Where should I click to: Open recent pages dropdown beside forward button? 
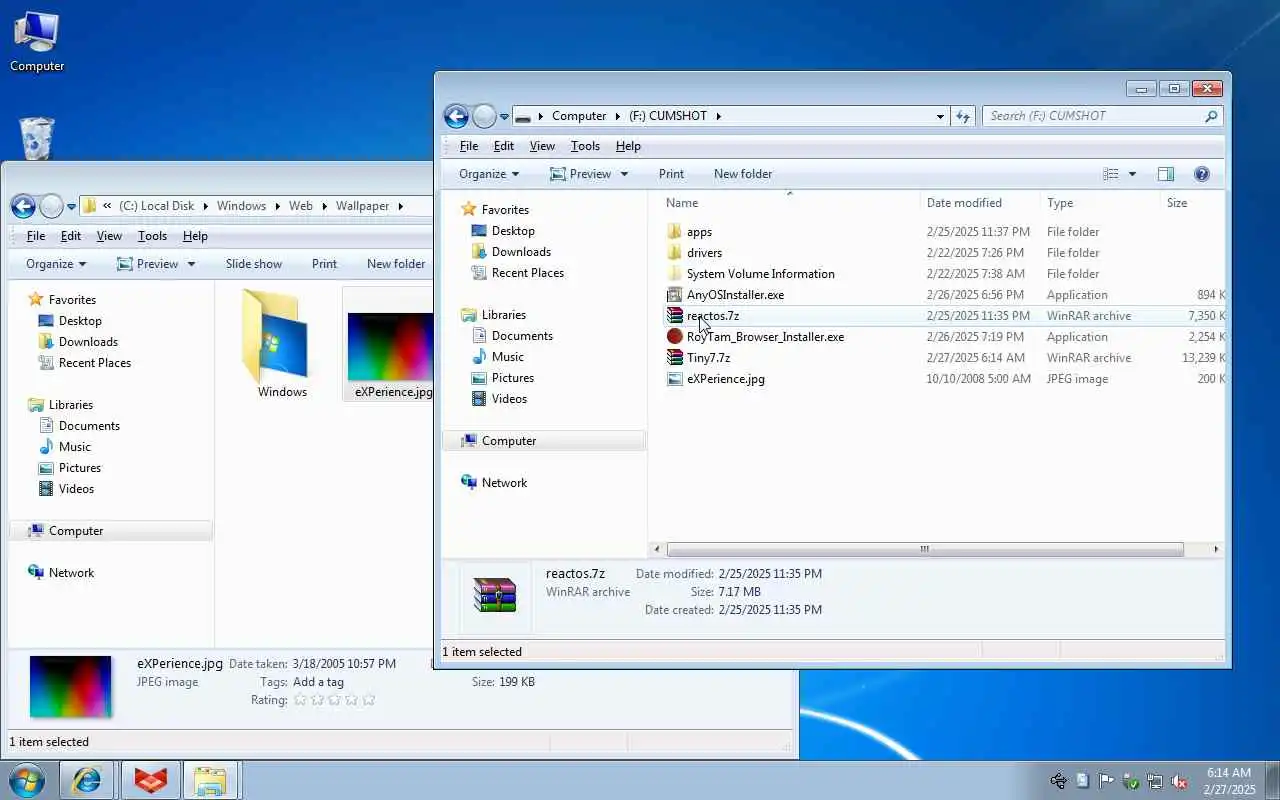click(x=504, y=116)
